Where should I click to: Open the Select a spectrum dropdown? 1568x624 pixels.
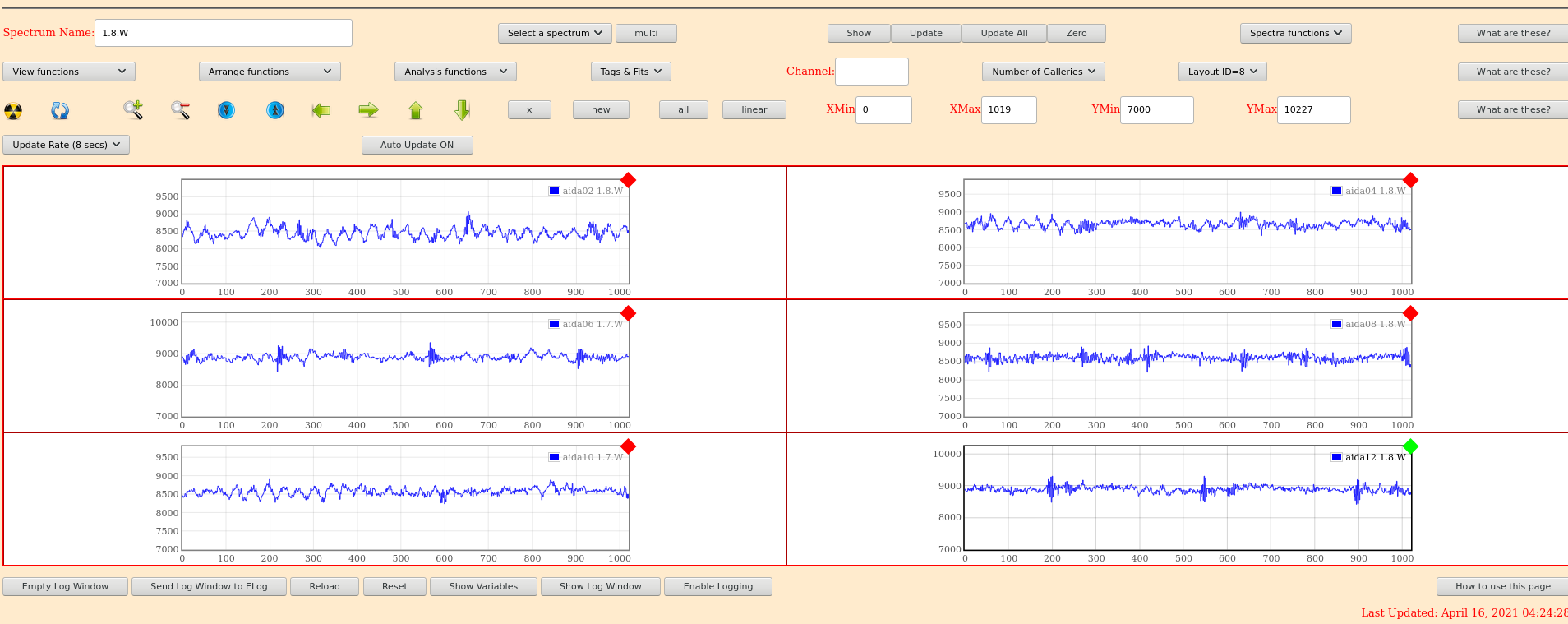[x=555, y=34]
